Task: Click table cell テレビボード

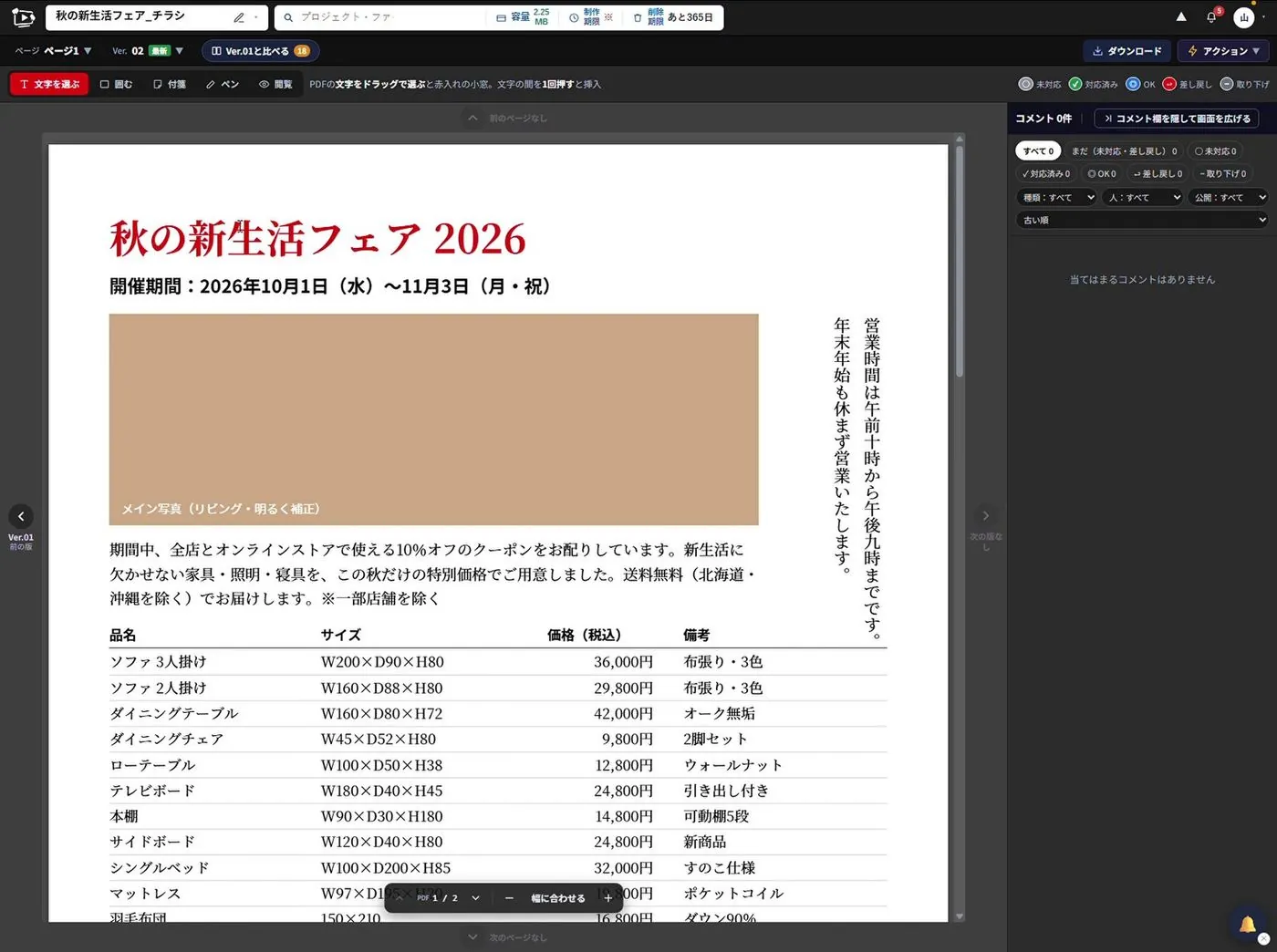Action: pos(152,791)
